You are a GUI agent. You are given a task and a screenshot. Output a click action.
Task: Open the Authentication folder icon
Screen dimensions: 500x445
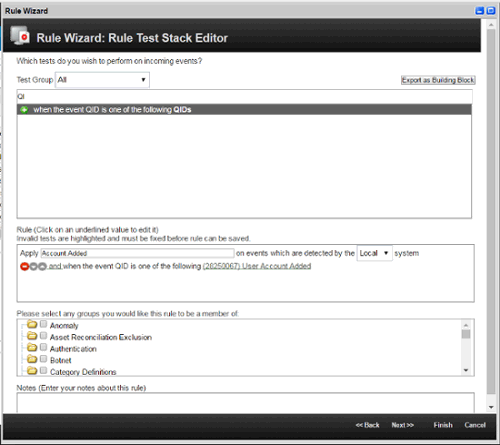pos(32,347)
